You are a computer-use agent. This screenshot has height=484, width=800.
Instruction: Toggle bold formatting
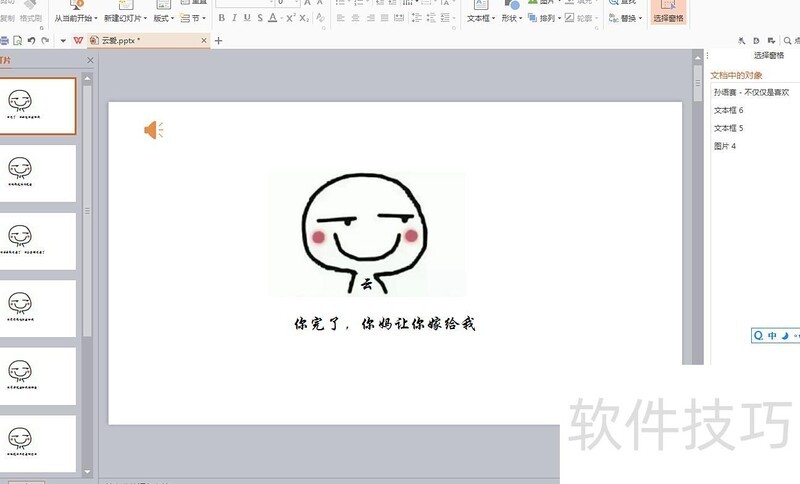click(x=221, y=18)
